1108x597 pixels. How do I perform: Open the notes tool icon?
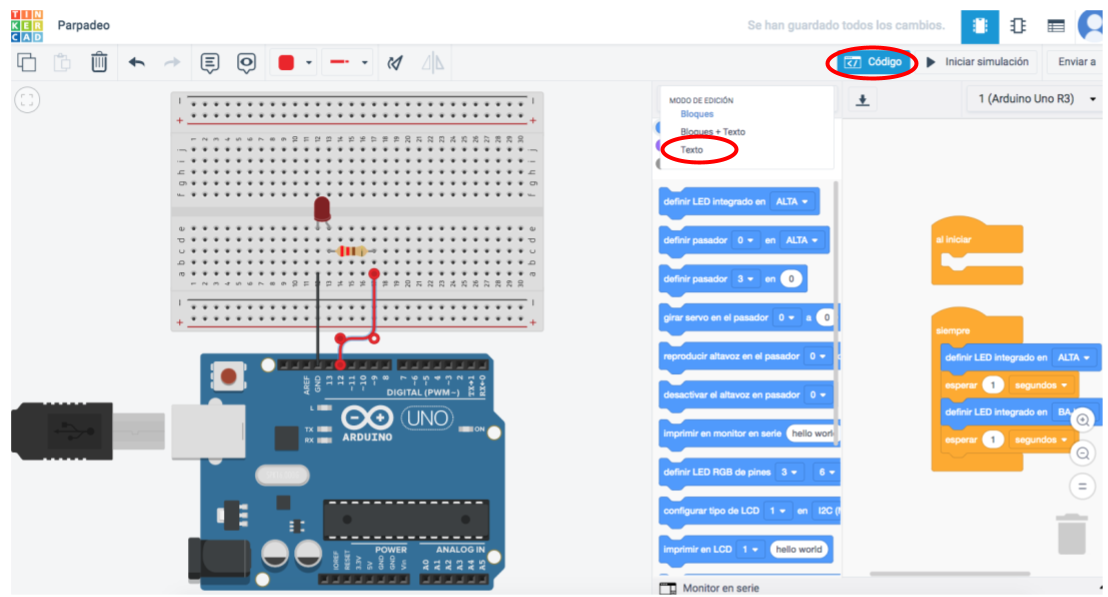(x=209, y=63)
